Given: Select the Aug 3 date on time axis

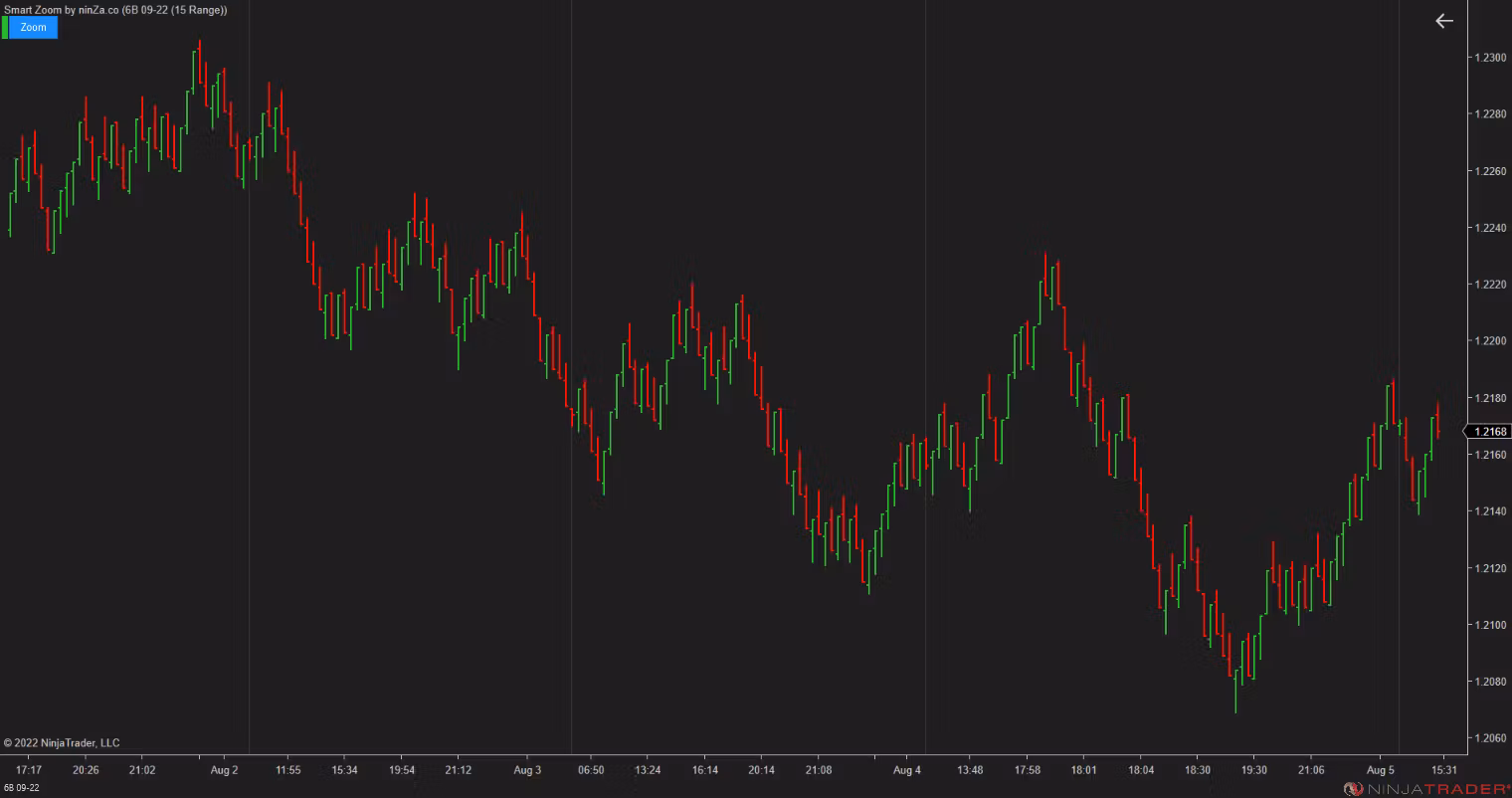Looking at the screenshot, I should click(527, 770).
